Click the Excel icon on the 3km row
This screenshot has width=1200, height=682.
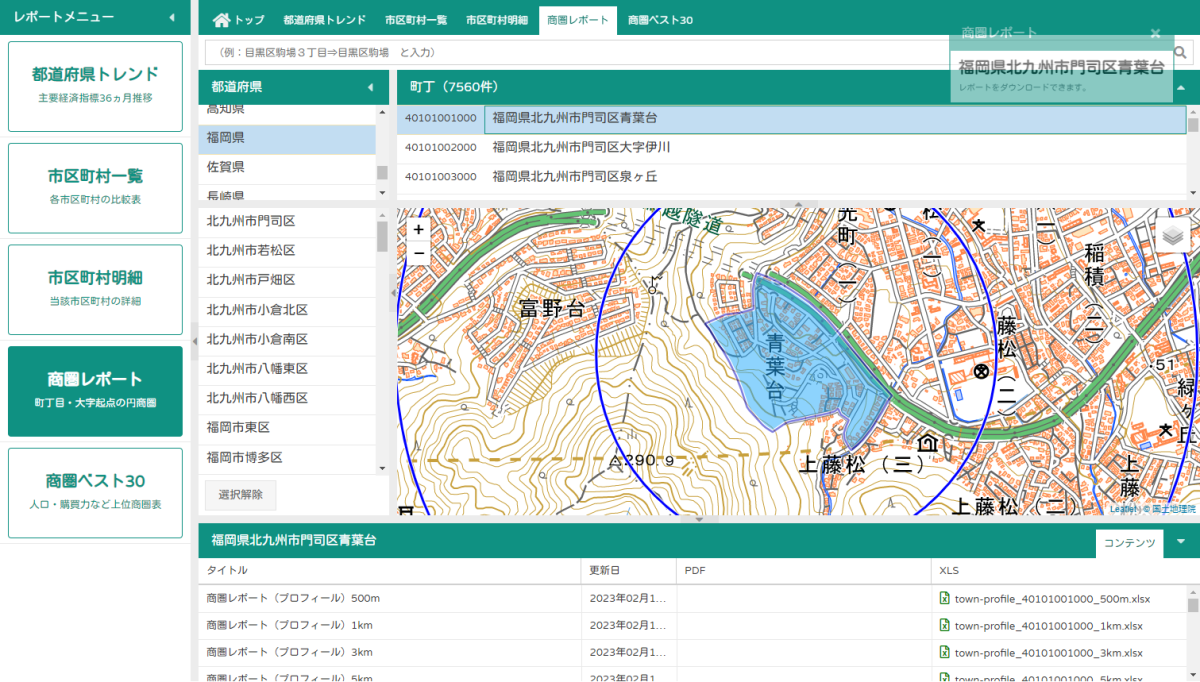[943, 652]
